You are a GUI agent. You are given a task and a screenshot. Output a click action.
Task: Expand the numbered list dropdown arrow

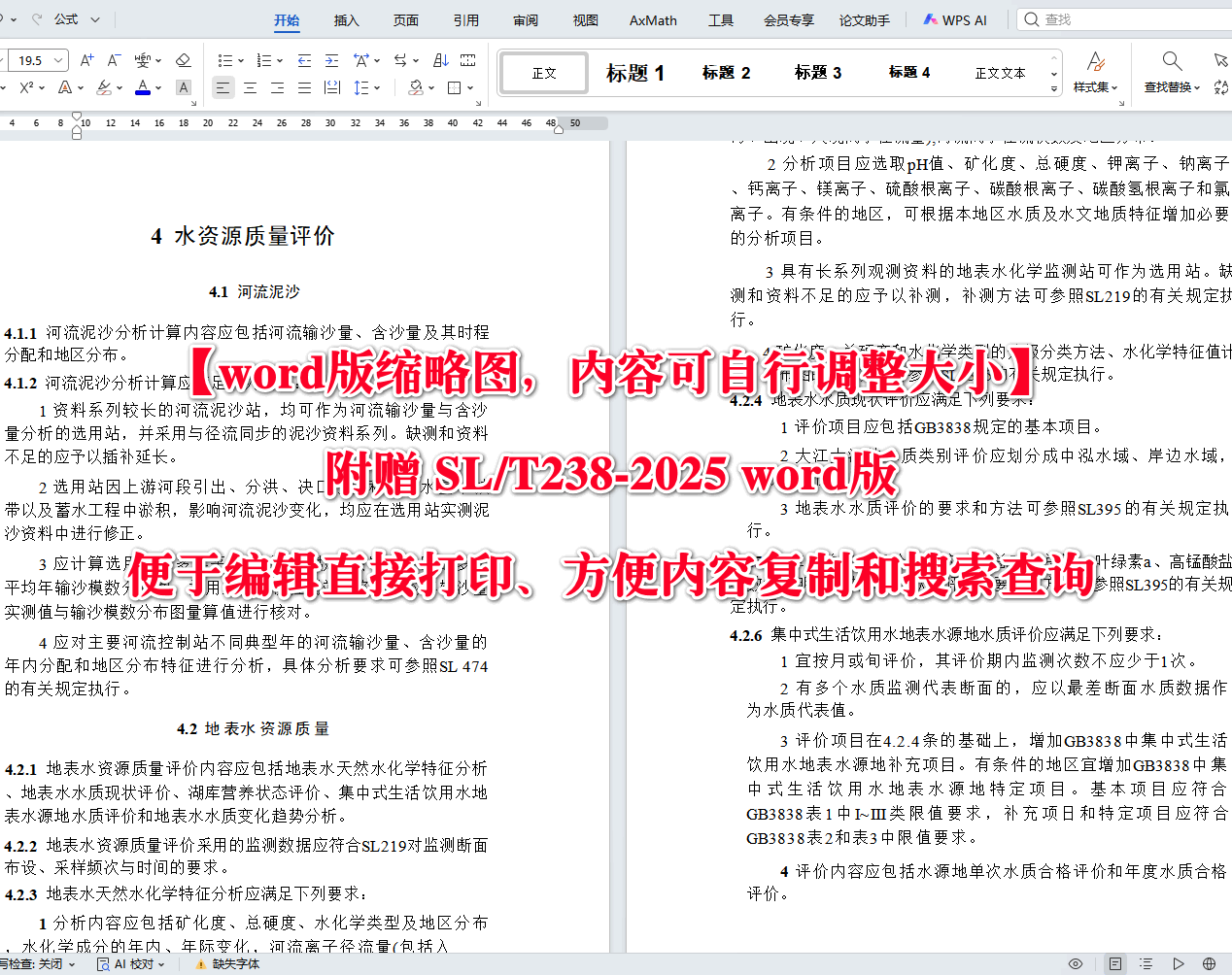click(280, 60)
